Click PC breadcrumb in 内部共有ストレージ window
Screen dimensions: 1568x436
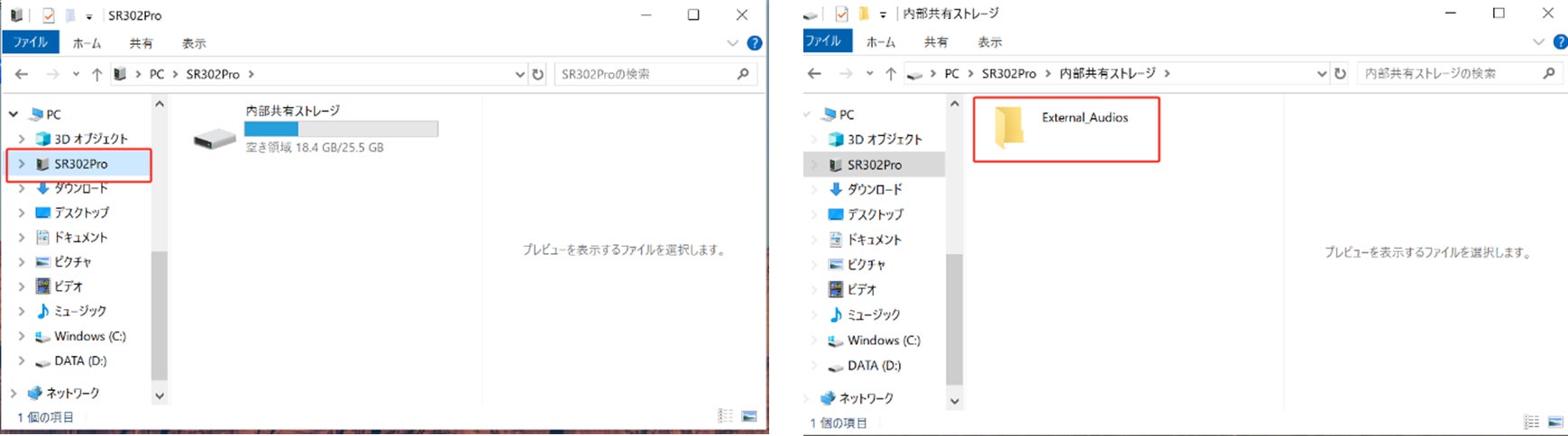[x=951, y=73]
